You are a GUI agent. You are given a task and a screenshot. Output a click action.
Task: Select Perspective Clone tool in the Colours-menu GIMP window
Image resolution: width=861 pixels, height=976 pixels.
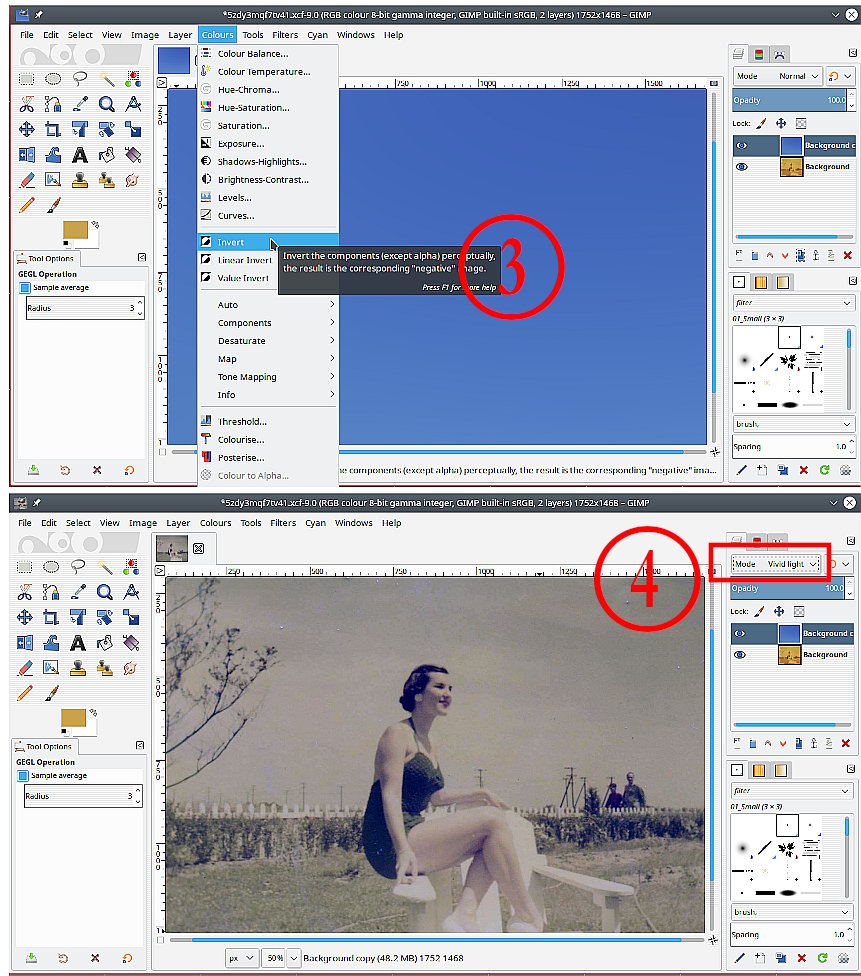[106, 181]
